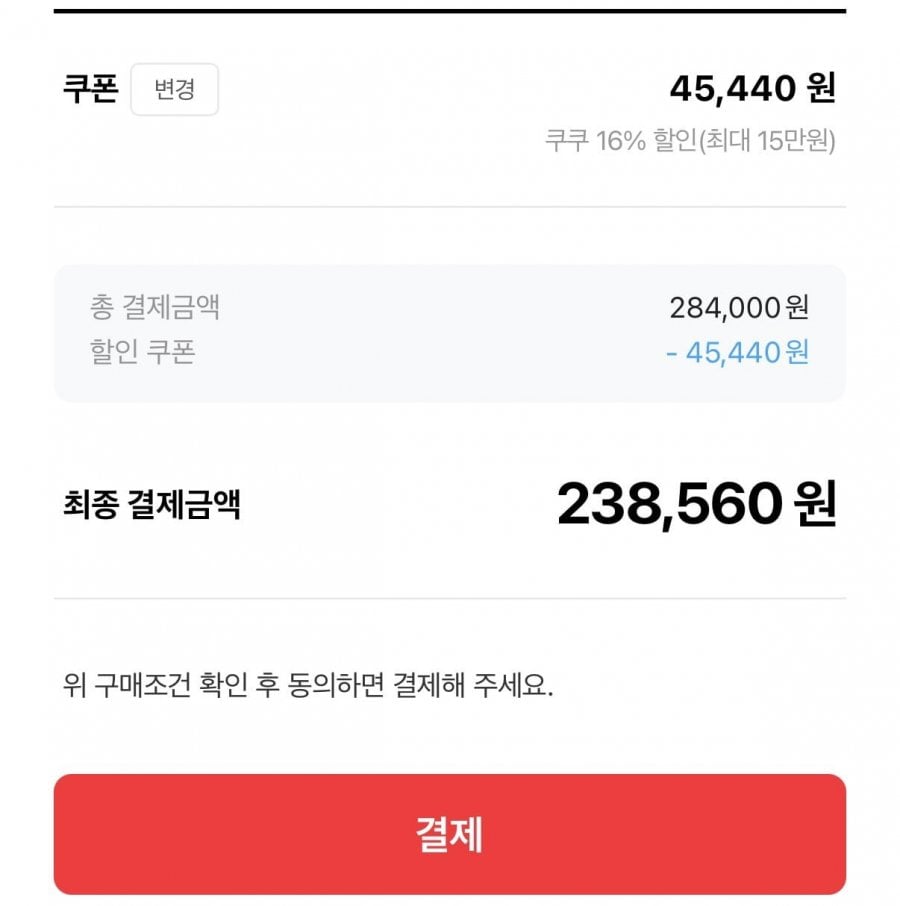Click the 위 구매조건 확인 후 동의 notice text
Viewport: 900px width, 906px height.
307,686
